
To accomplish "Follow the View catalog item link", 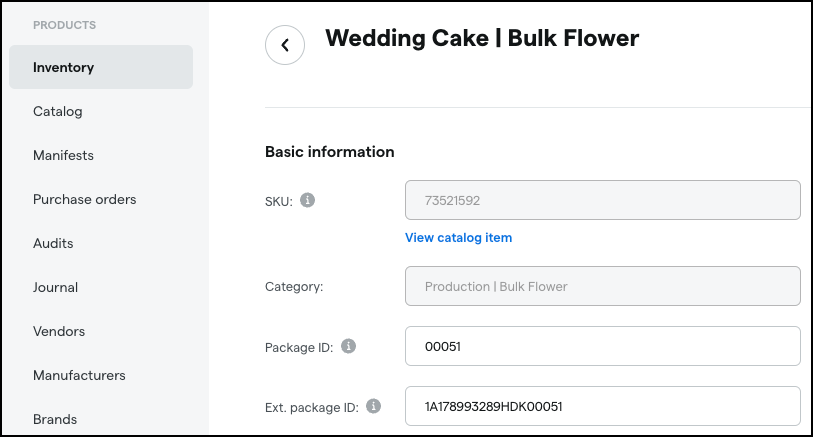I will click(458, 237).
